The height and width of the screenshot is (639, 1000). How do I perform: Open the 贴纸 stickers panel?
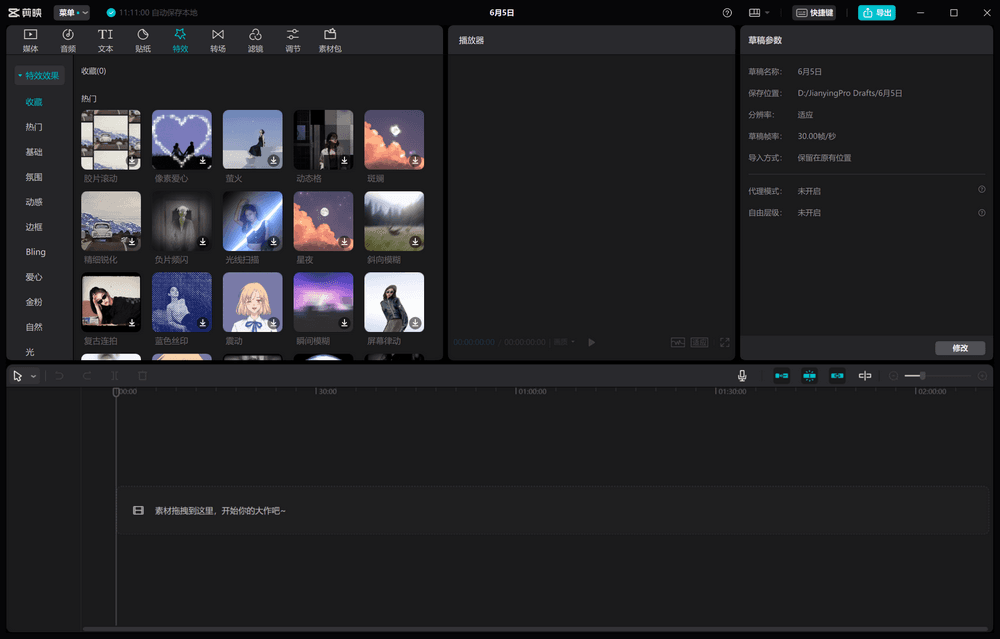coord(143,40)
